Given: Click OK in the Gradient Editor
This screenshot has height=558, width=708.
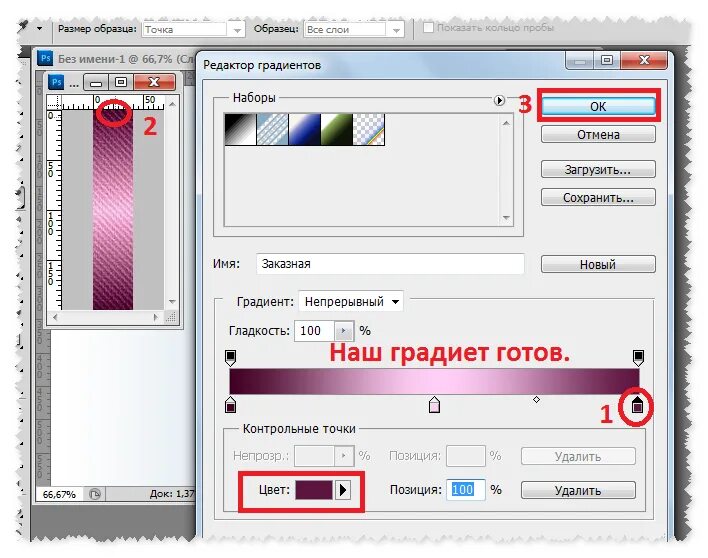Looking at the screenshot, I should (x=598, y=106).
